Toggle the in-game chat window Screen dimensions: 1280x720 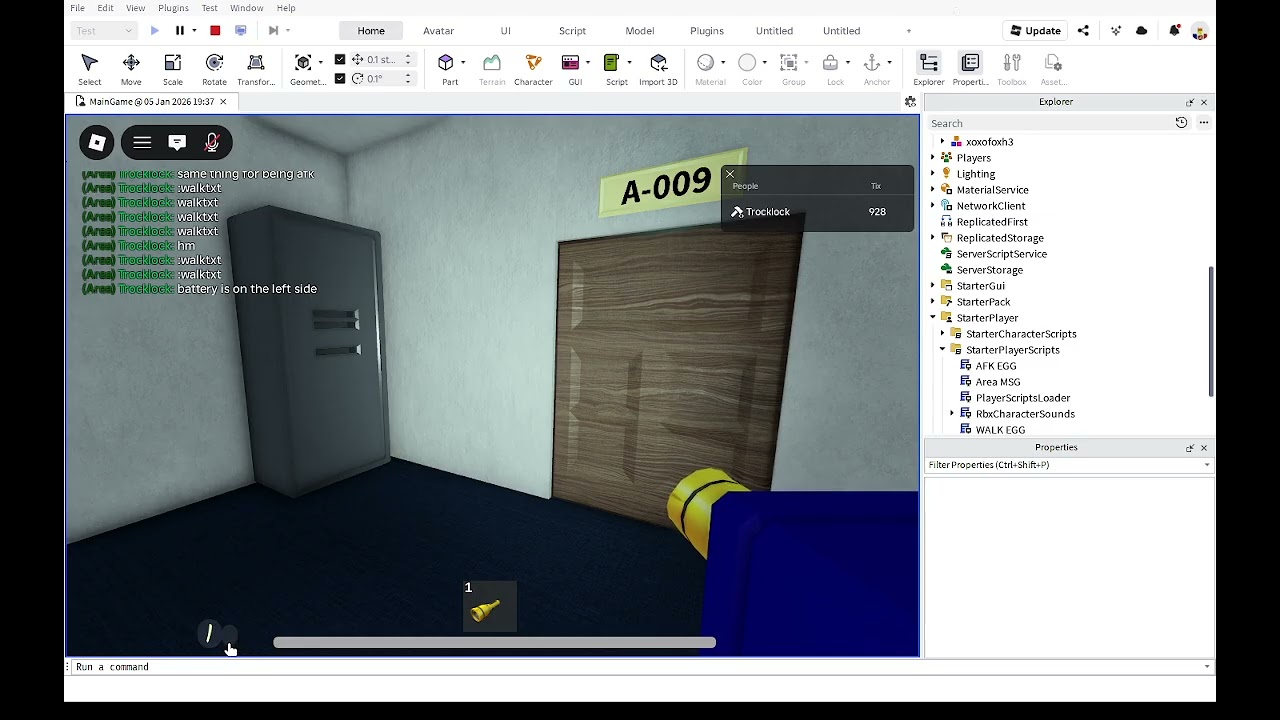tap(177, 143)
